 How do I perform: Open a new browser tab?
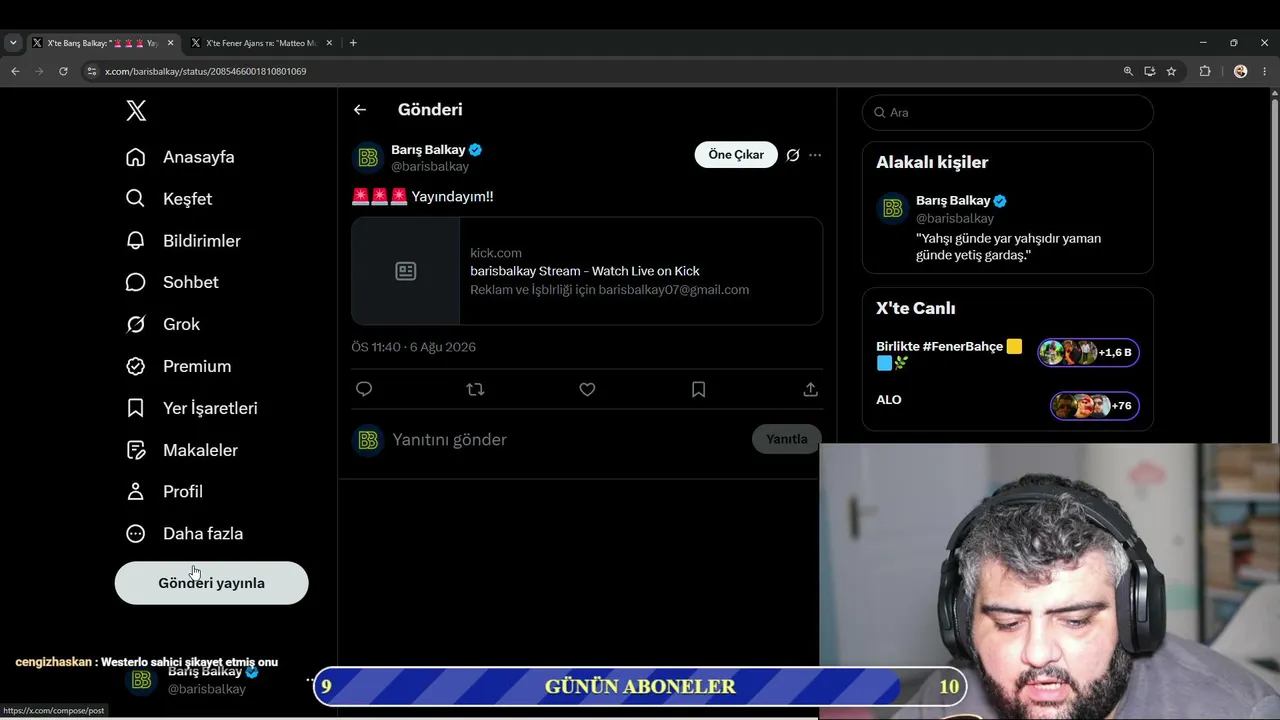click(x=353, y=43)
